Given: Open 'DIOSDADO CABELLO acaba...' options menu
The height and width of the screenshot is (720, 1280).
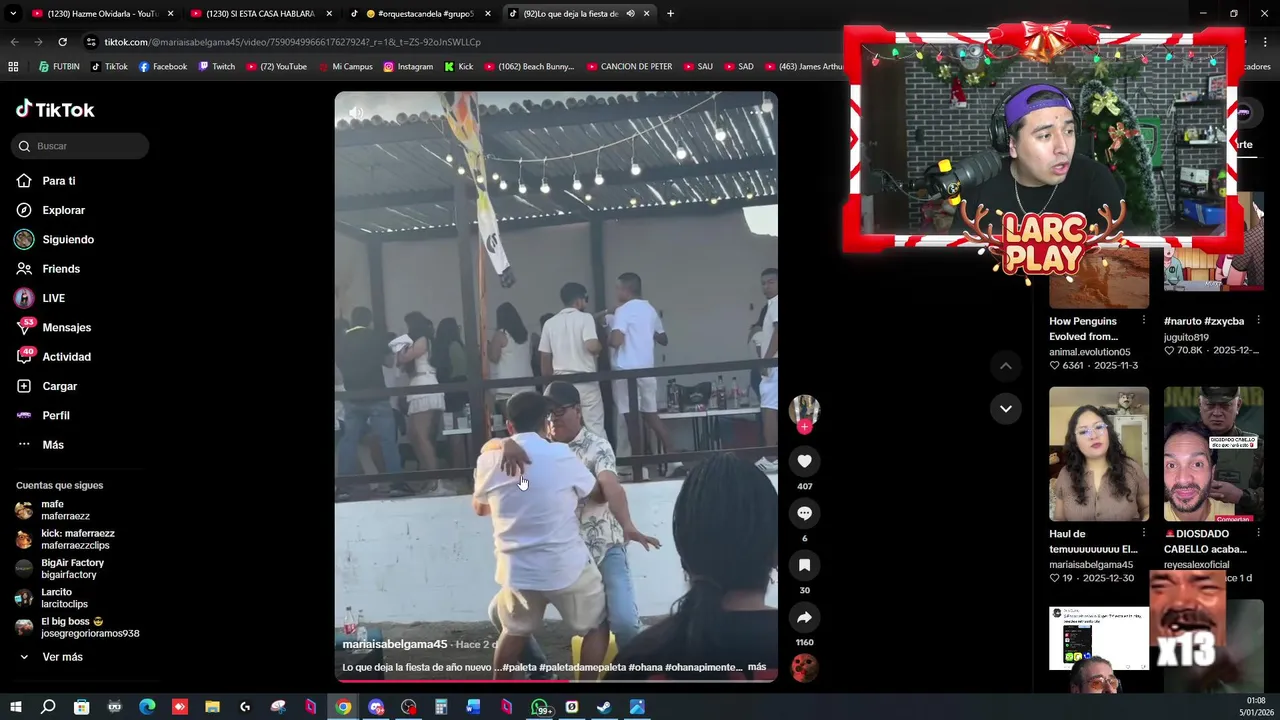Looking at the screenshot, I should point(1258,533).
